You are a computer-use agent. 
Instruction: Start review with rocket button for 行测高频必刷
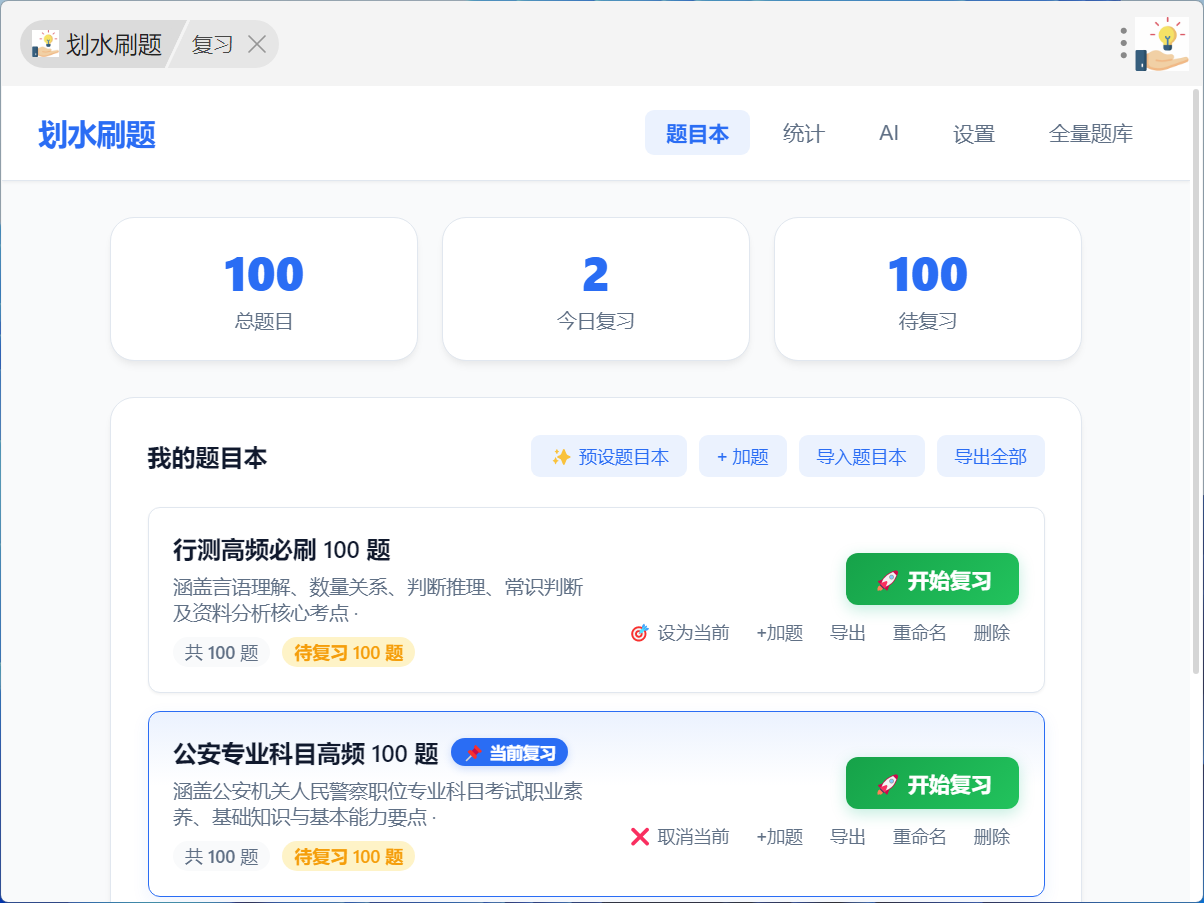point(932,580)
